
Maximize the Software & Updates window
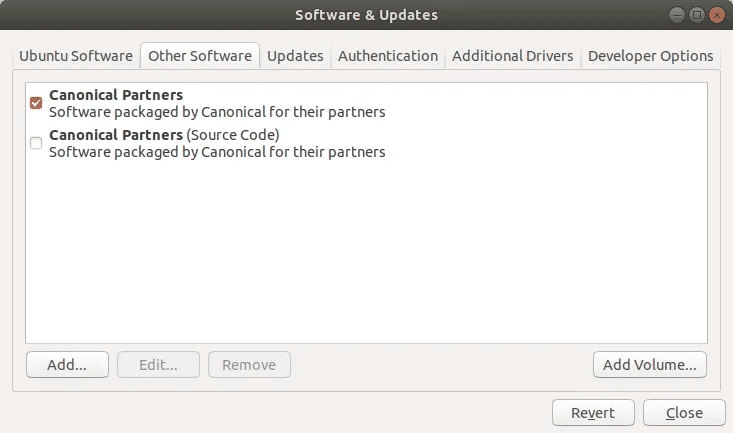tap(697, 15)
